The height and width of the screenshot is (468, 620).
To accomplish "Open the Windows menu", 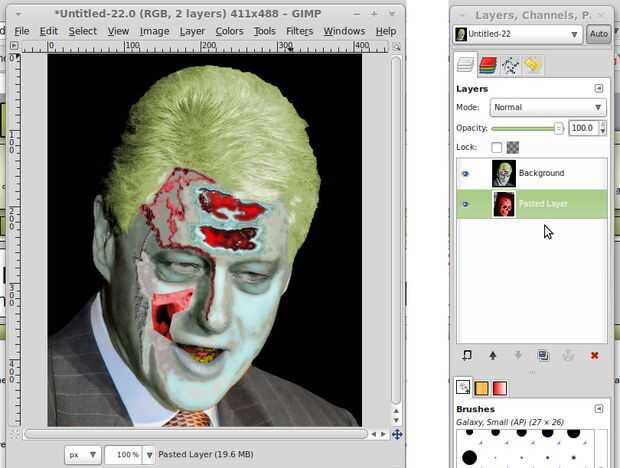I will pyautogui.click(x=344, y=31).
